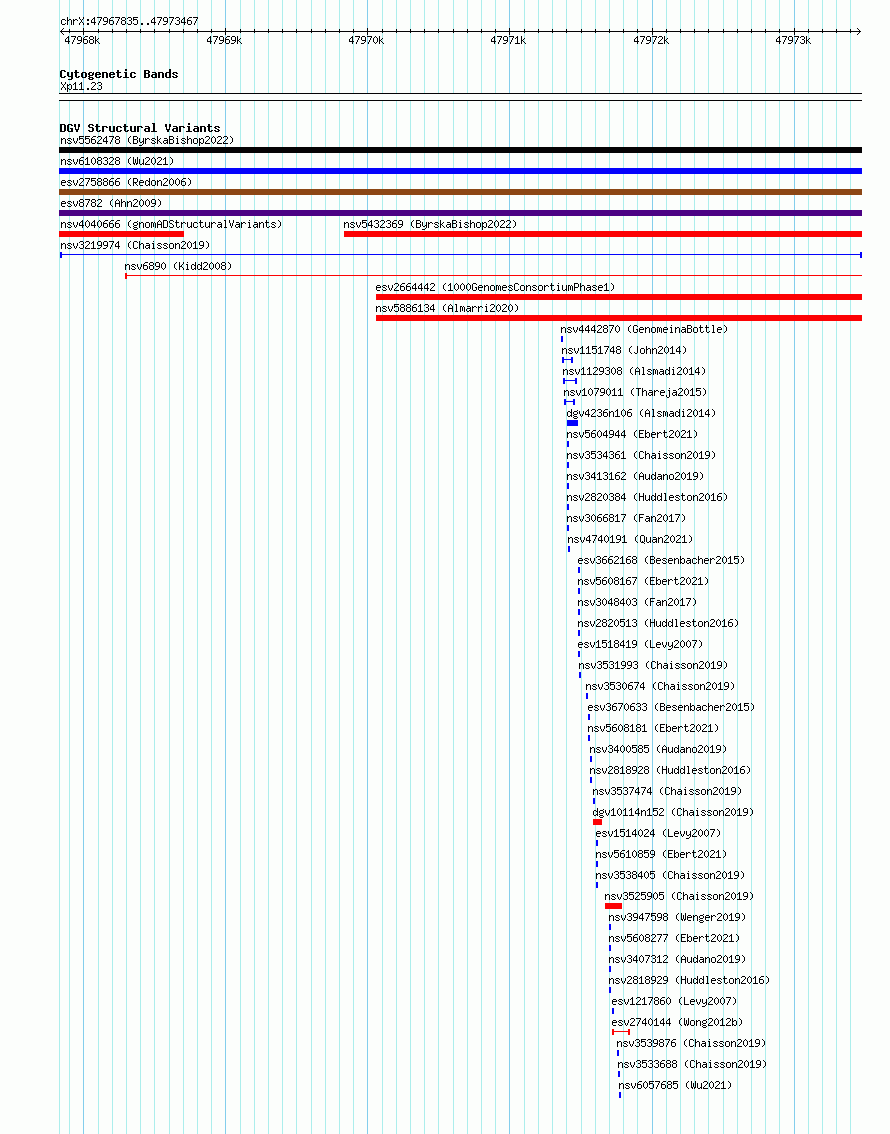Select the blue dgv4236n106 variant glyph

pos(573,423)
